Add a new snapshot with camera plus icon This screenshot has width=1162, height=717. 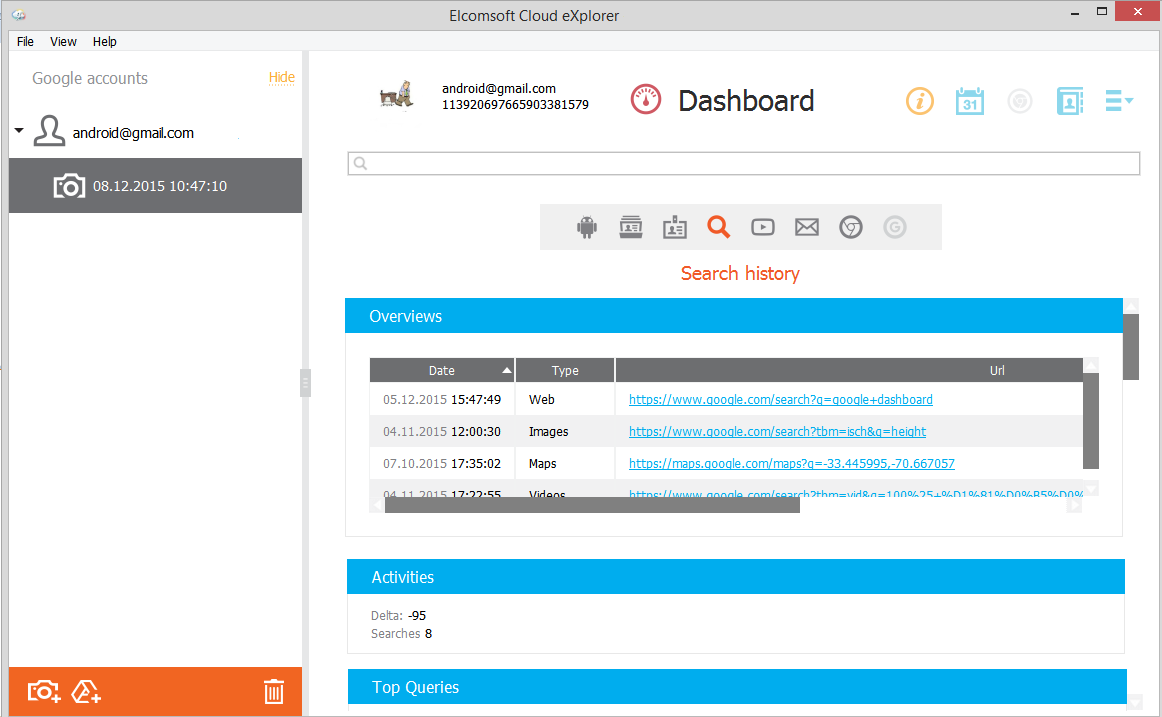(x=44, y=691)
